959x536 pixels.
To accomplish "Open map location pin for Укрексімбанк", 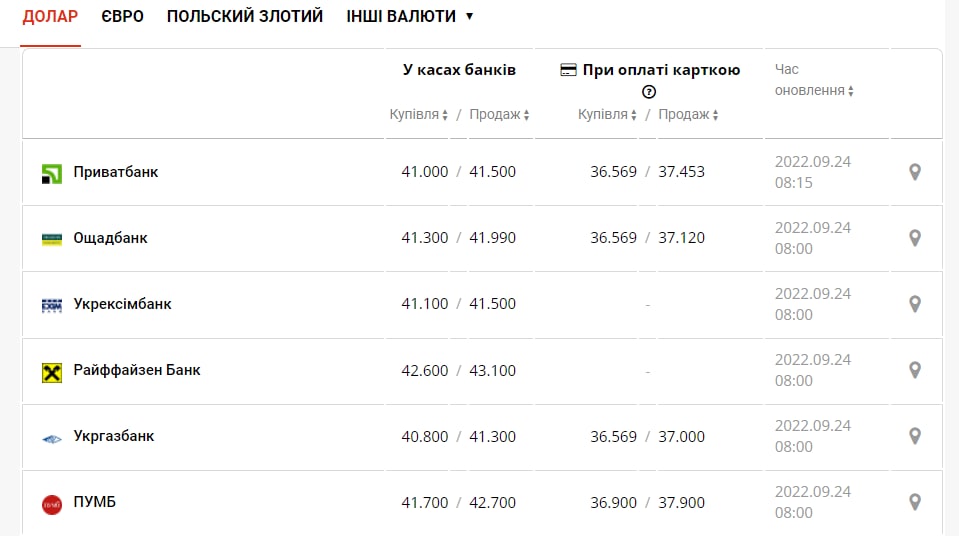I will pyautogui.click(x=915, y=304).
